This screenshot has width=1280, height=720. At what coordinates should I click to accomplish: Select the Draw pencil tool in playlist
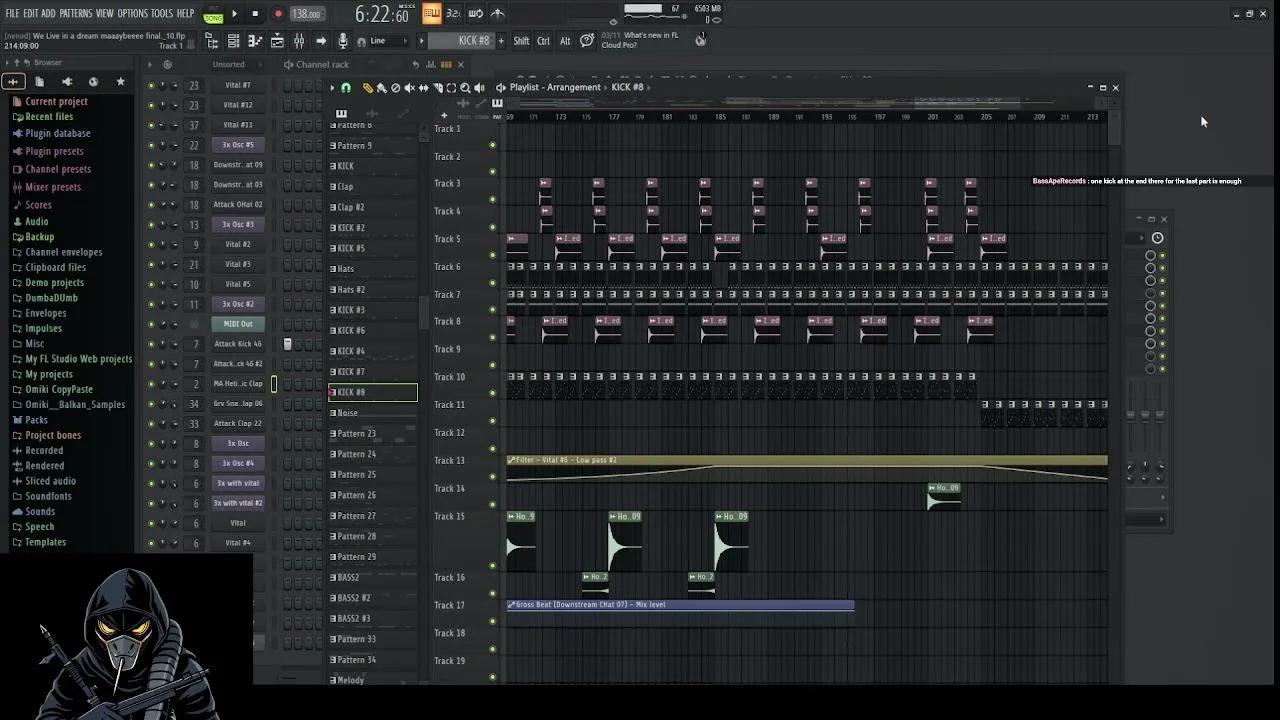point(367,88)
